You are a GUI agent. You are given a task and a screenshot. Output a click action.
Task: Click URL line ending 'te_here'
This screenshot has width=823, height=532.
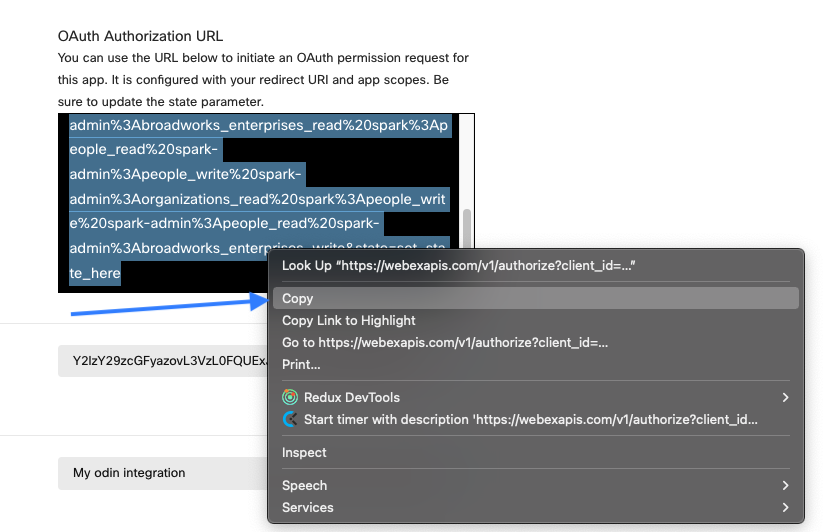point(95,273)
